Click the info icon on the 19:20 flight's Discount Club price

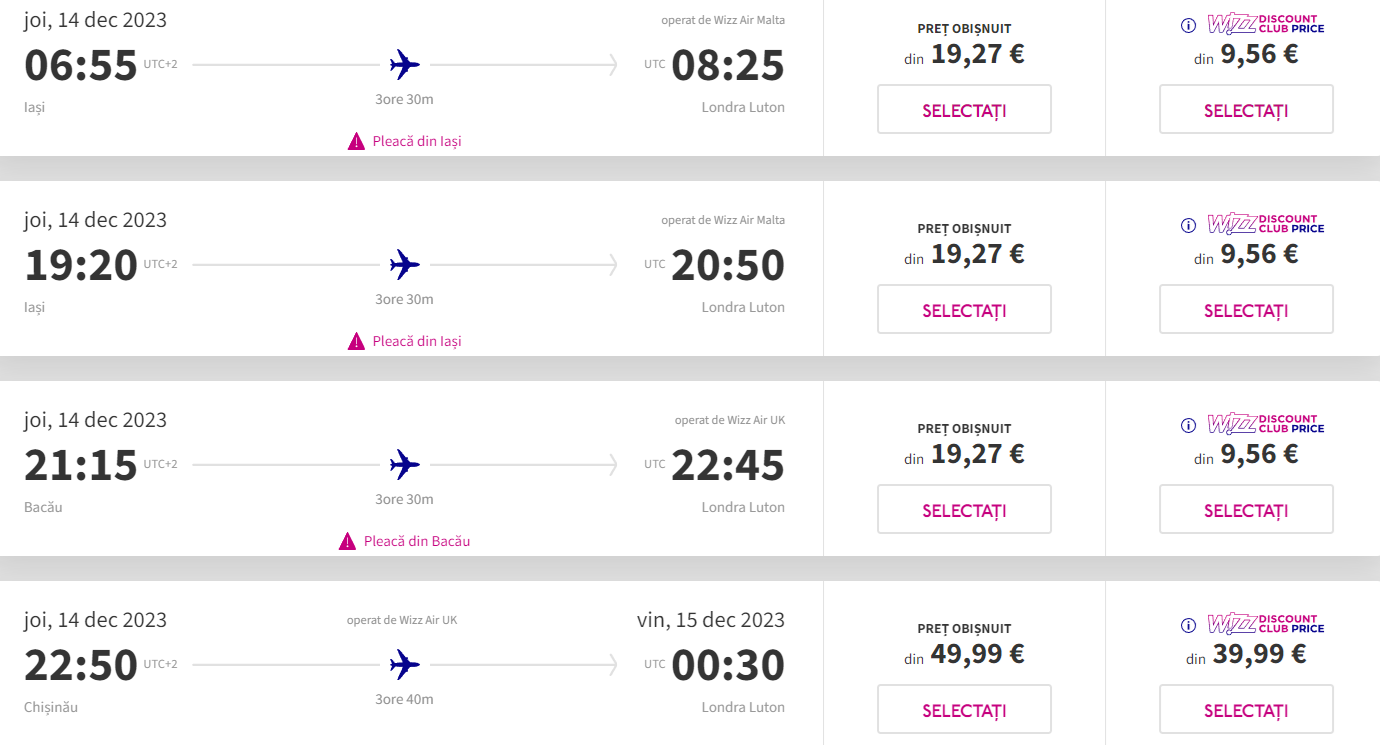[1188, 225]
